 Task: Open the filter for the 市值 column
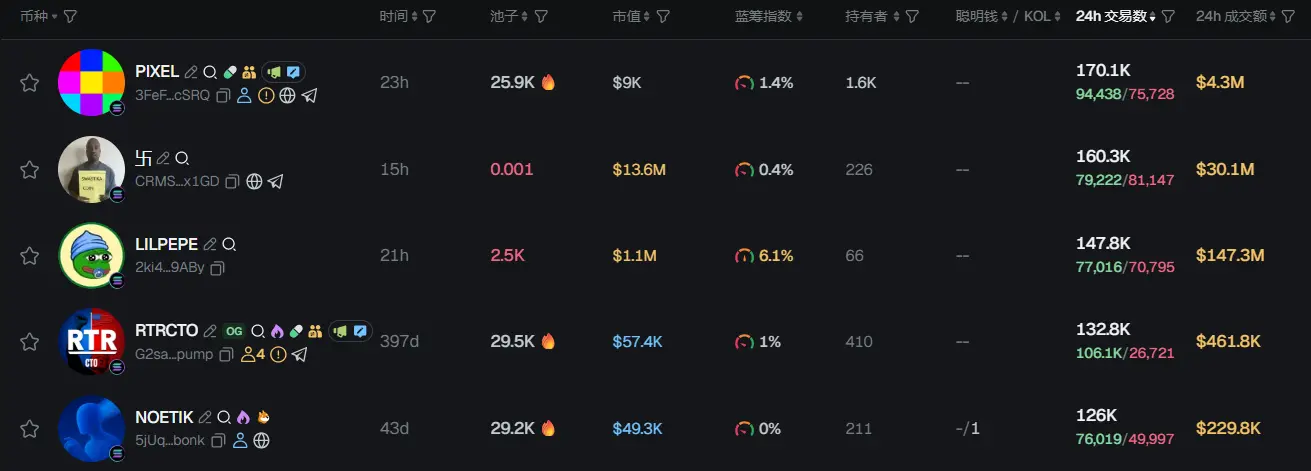pos(663,17)
